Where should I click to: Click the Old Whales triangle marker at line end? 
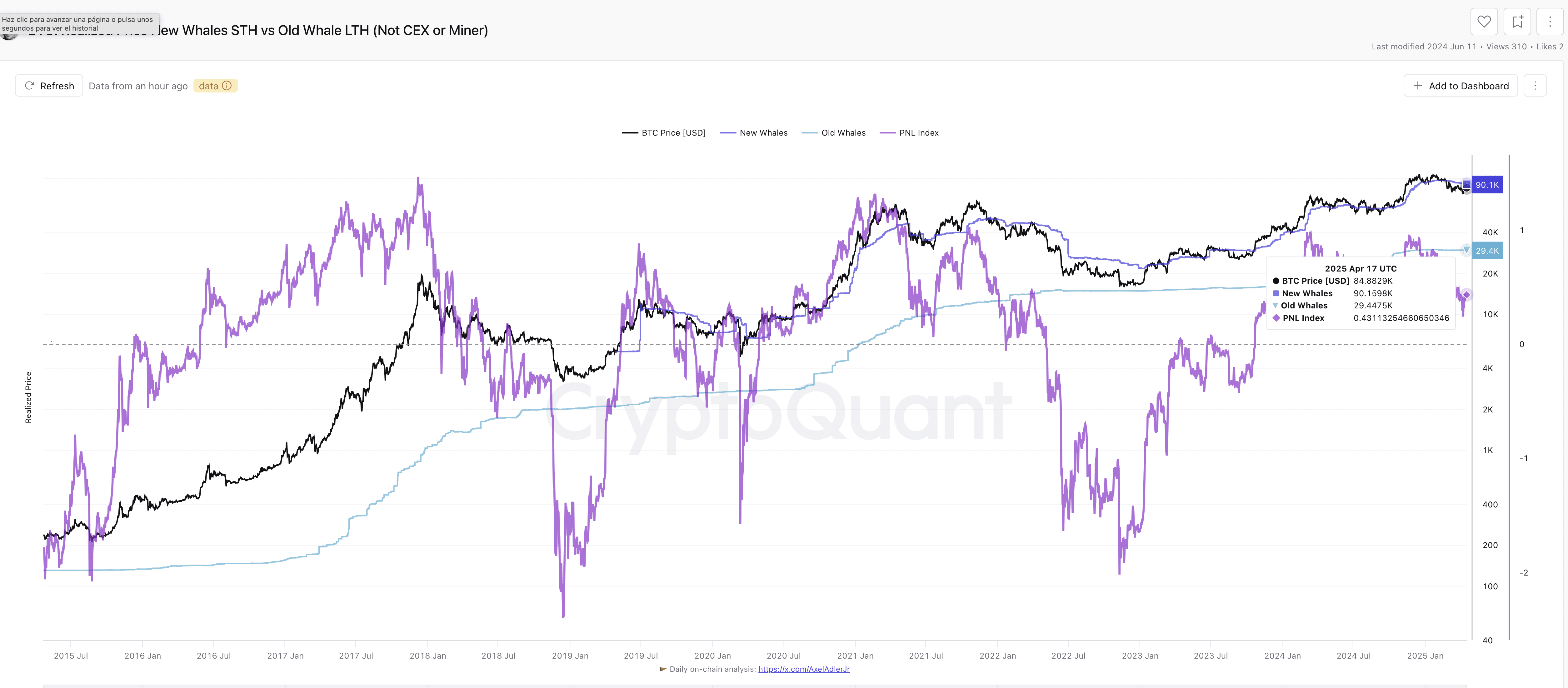(1466, 250)
